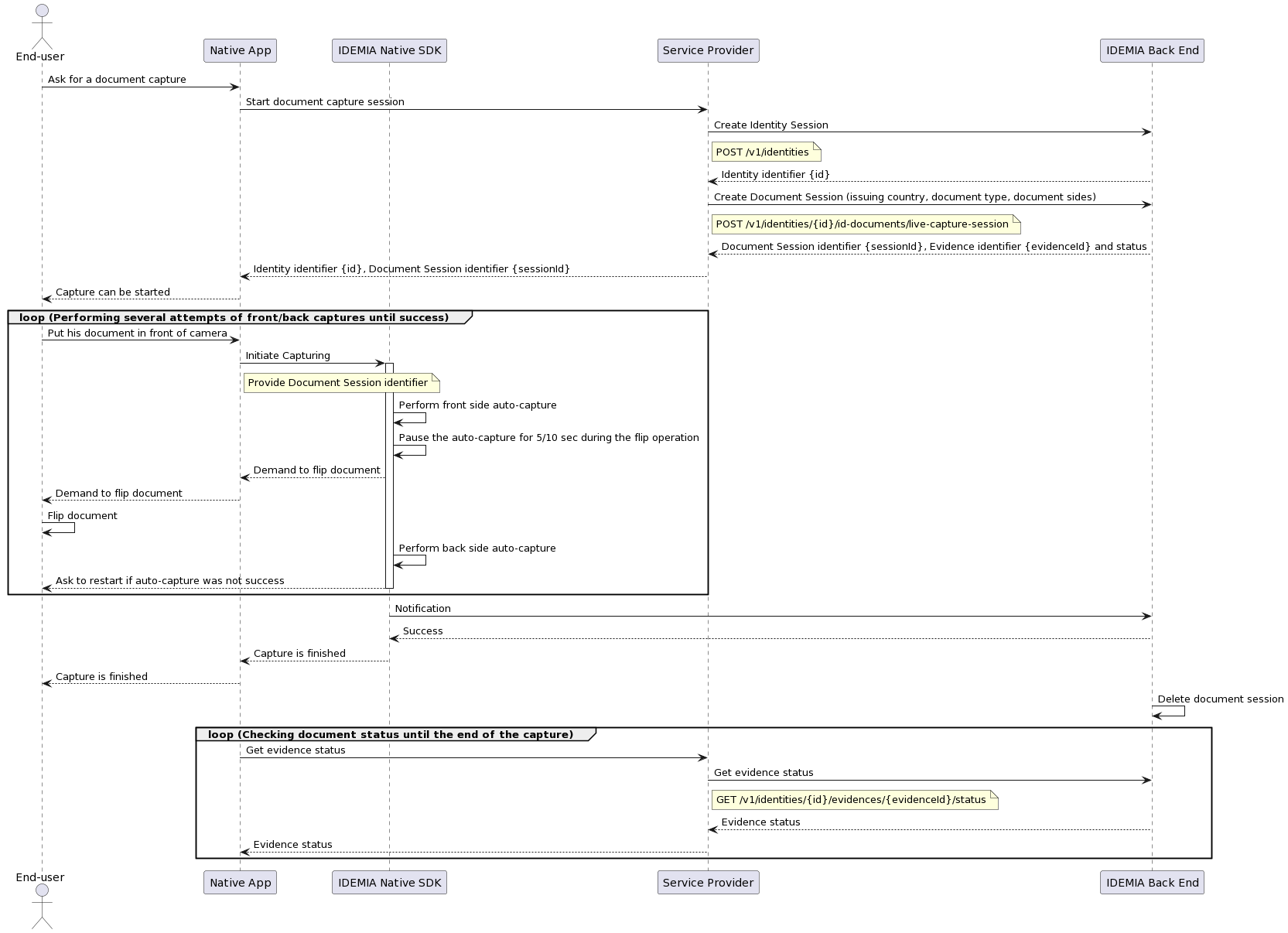The height and width of the screenshot is (933, 1288).
Task: Click 'Provide Document Session identifier' note
Action: pyautogui.click(x=341, y=383)
